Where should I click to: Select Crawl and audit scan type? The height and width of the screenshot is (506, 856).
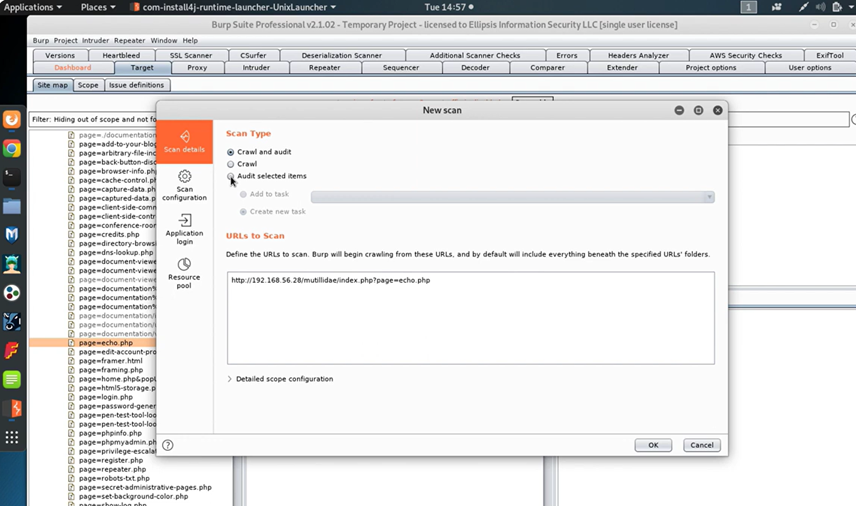230,152
